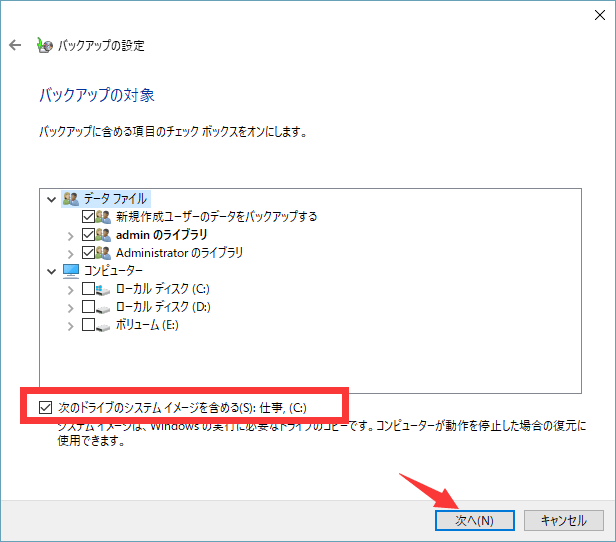
Task: Click the 次へ(N) button
Action: point(475,520)
